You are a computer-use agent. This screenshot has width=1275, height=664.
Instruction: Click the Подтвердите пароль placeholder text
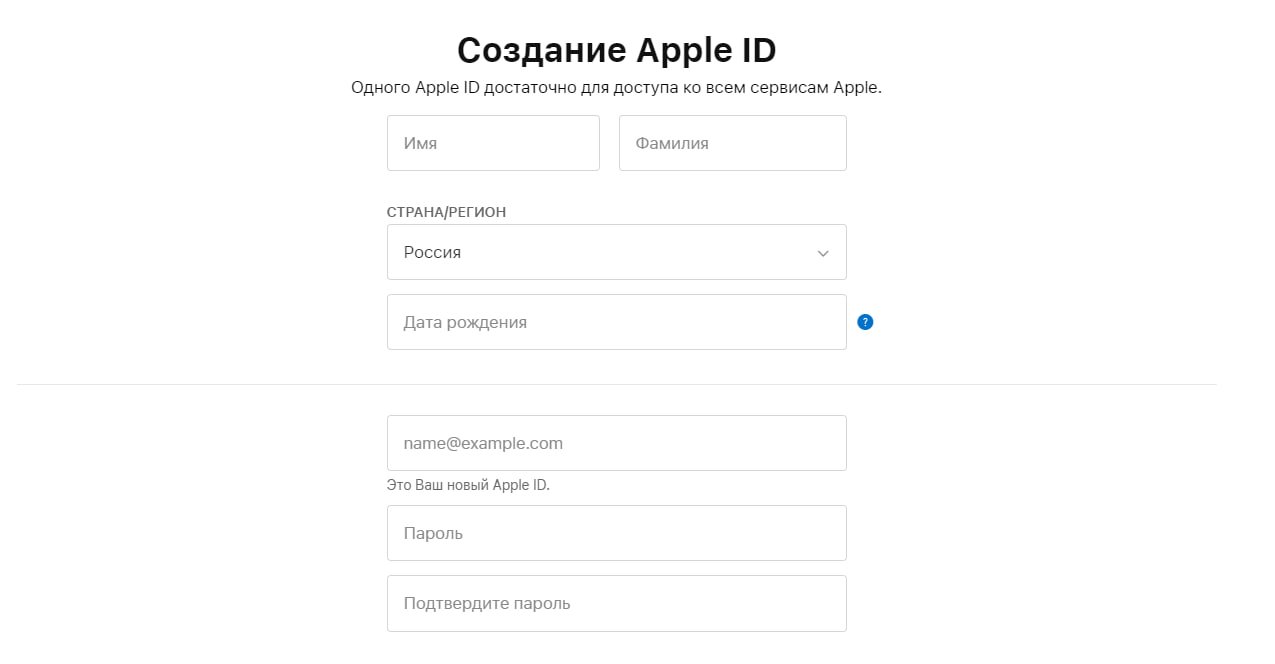tap(487, 604)
